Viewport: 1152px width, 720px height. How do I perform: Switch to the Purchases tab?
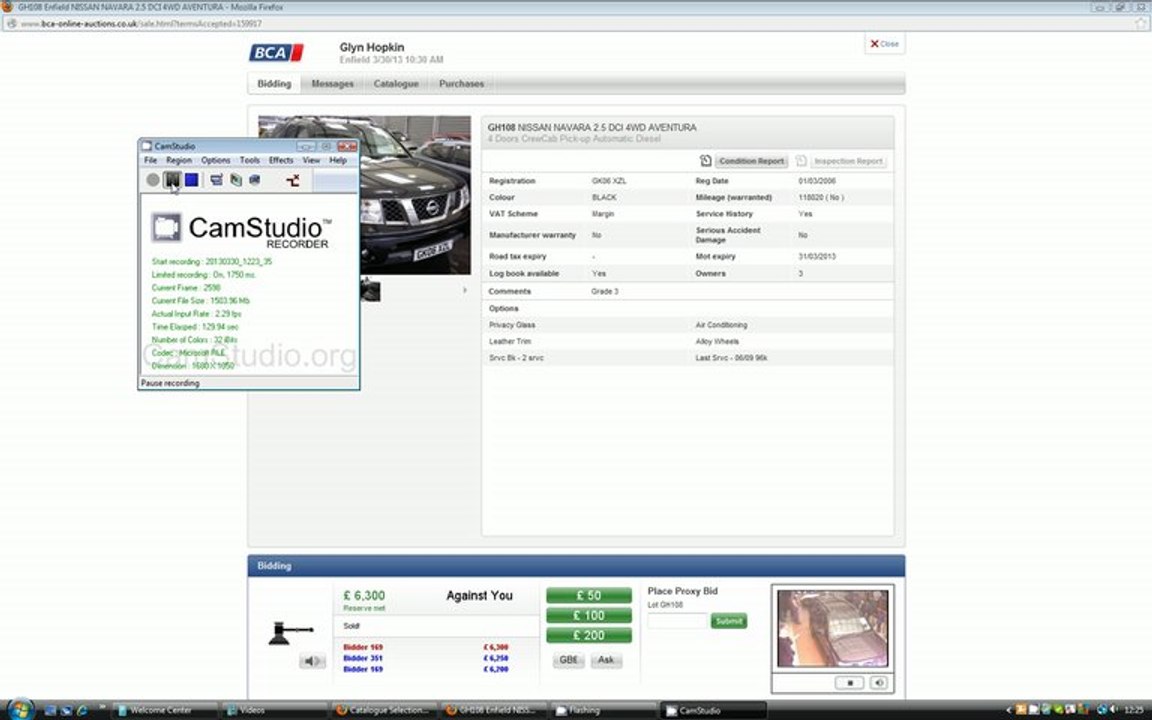[461, 84]
